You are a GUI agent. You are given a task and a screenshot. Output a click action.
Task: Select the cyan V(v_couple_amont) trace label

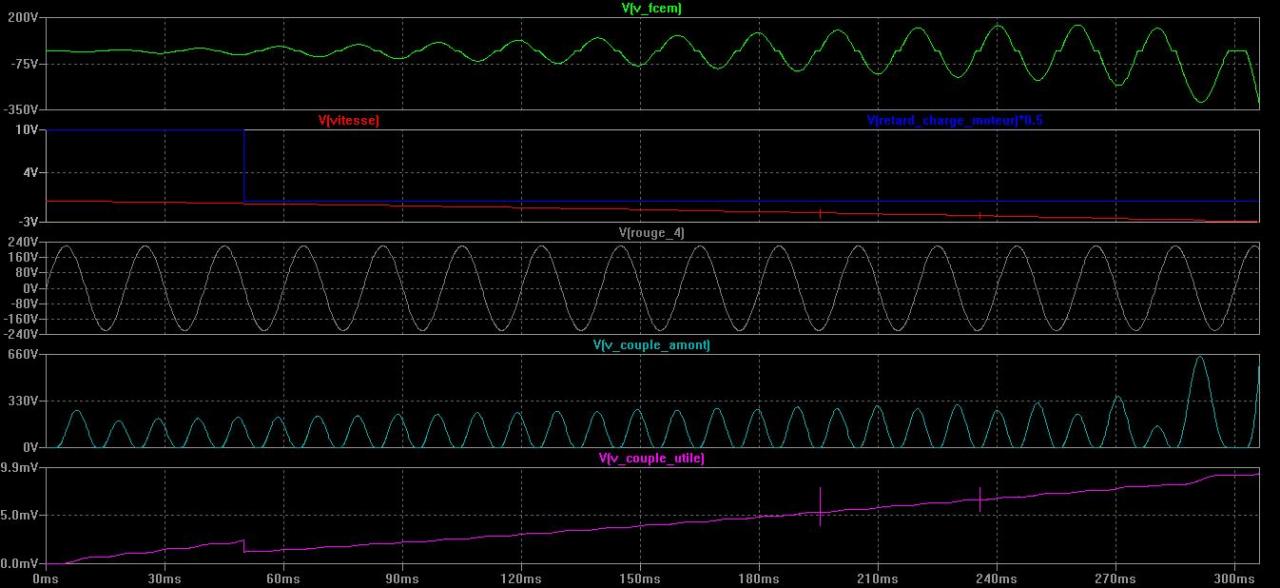652,345
